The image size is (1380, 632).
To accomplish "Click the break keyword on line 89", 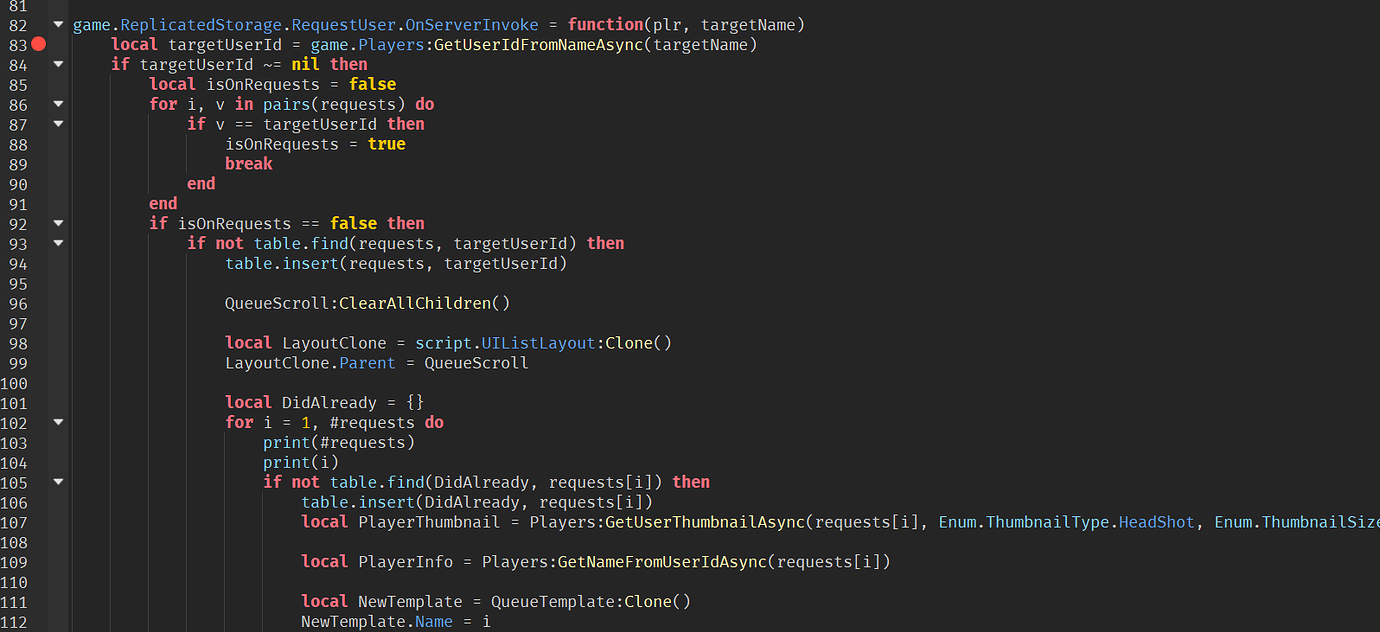I will (x=248, y=163).
